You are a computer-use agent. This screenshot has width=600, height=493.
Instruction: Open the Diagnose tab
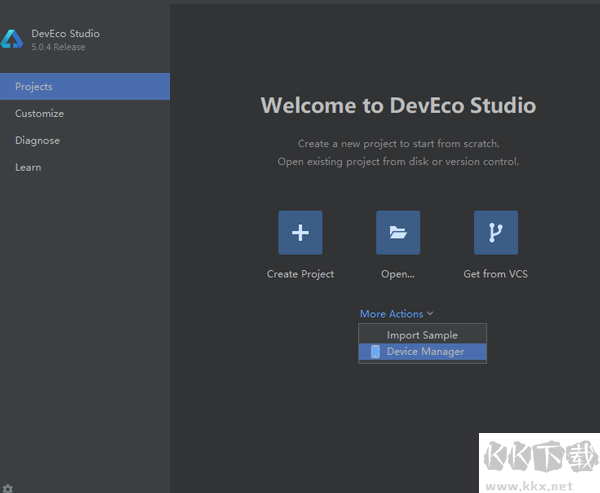(85, 140)
